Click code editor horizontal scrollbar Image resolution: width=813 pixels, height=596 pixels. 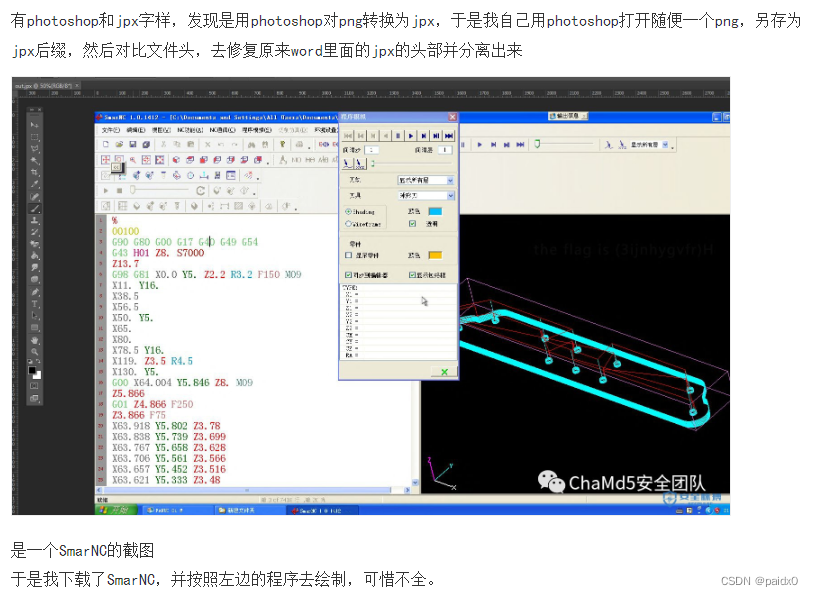pos(252,490)
